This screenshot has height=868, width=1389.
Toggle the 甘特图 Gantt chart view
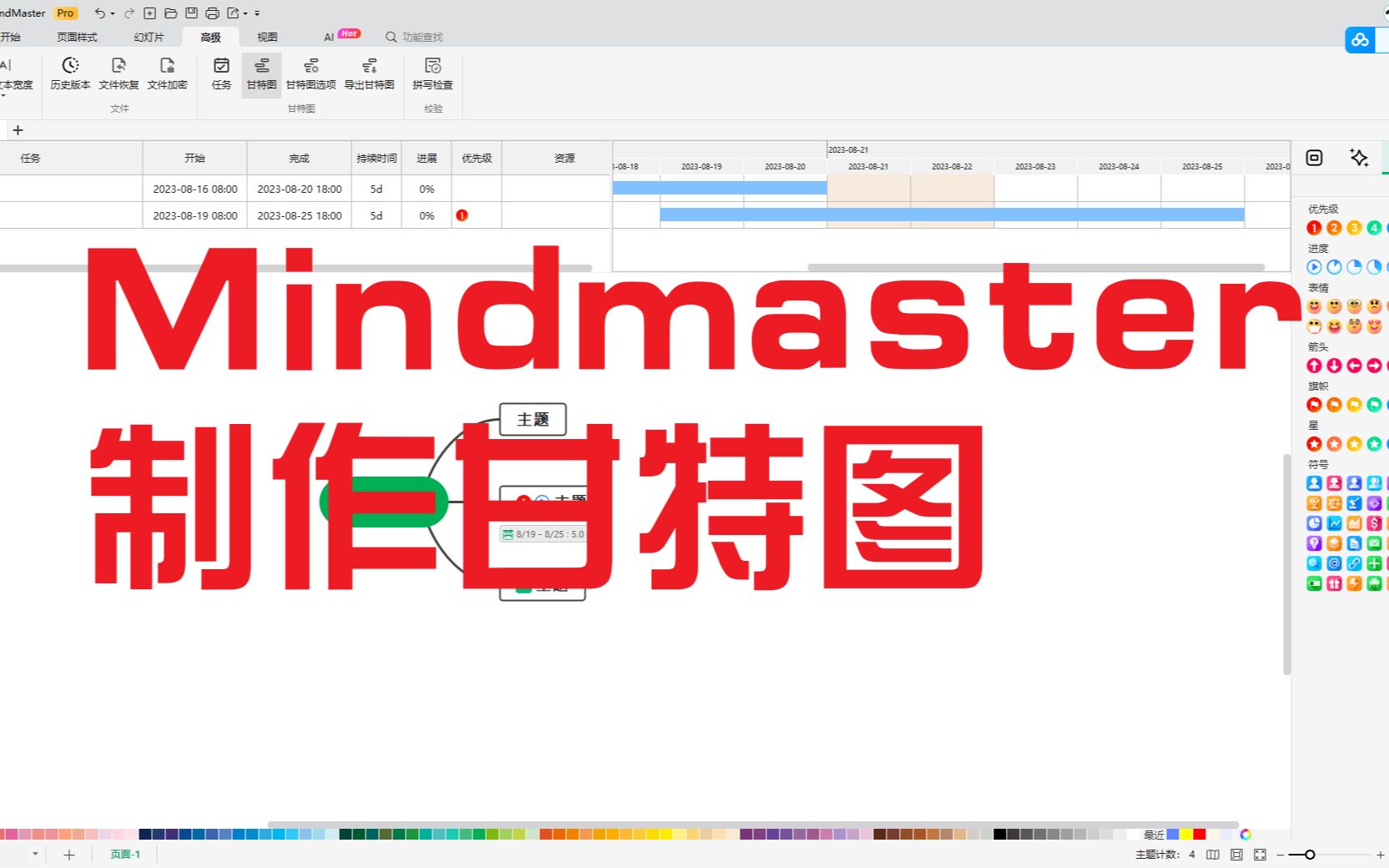[x=261, y=73]
